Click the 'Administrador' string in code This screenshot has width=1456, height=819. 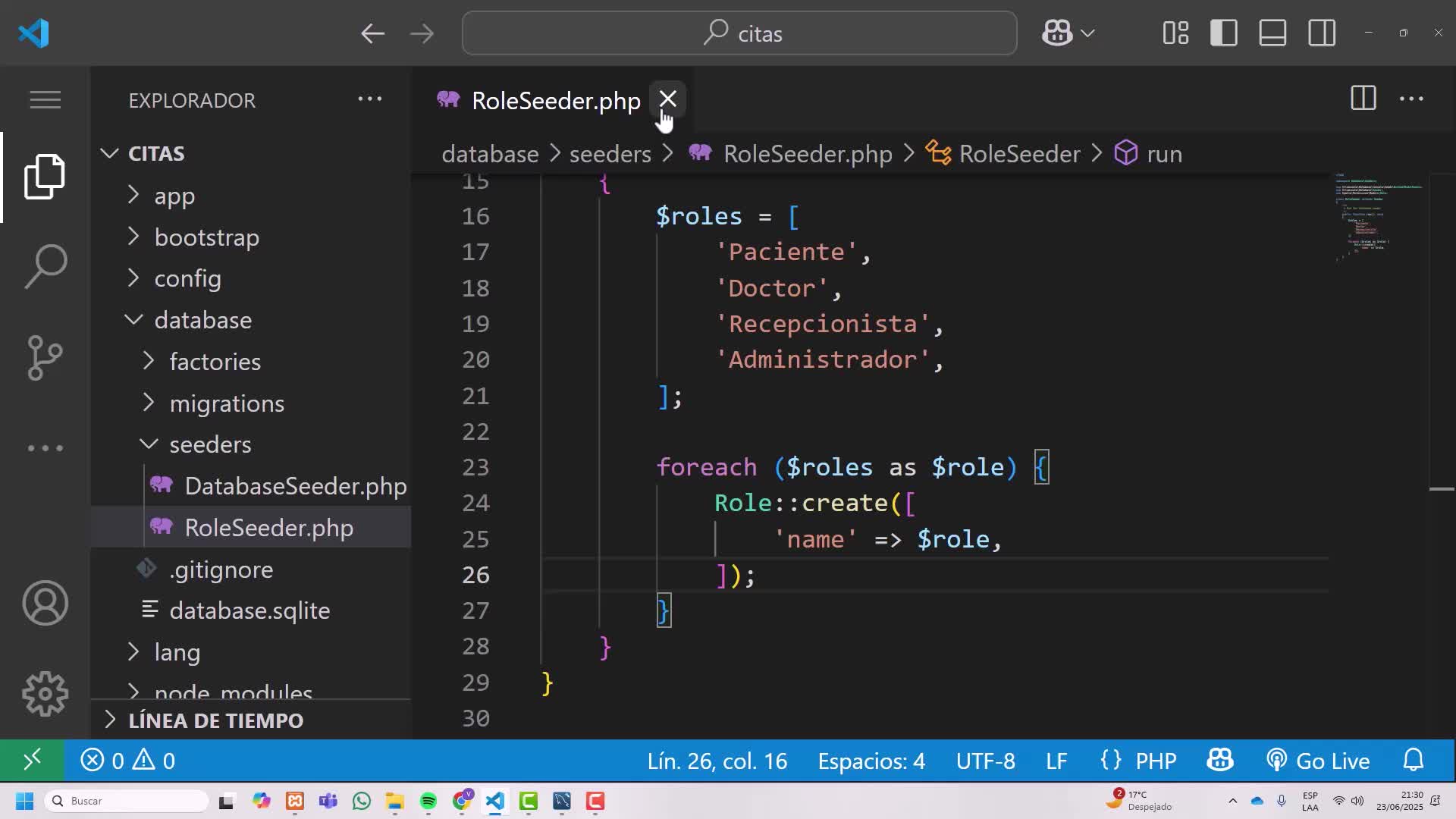pos(823,359)
